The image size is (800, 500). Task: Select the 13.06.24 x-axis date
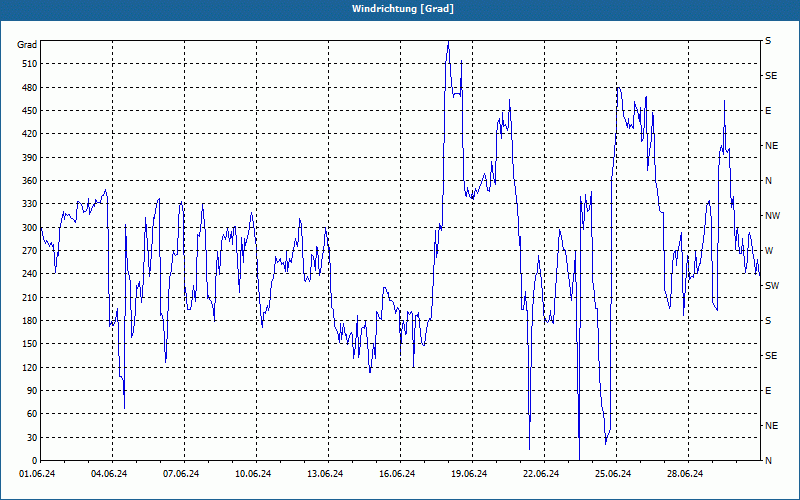point(325,474)
